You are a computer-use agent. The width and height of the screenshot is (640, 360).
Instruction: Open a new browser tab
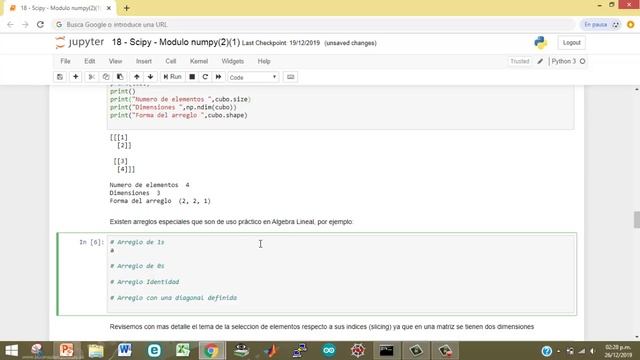point(127,8)
